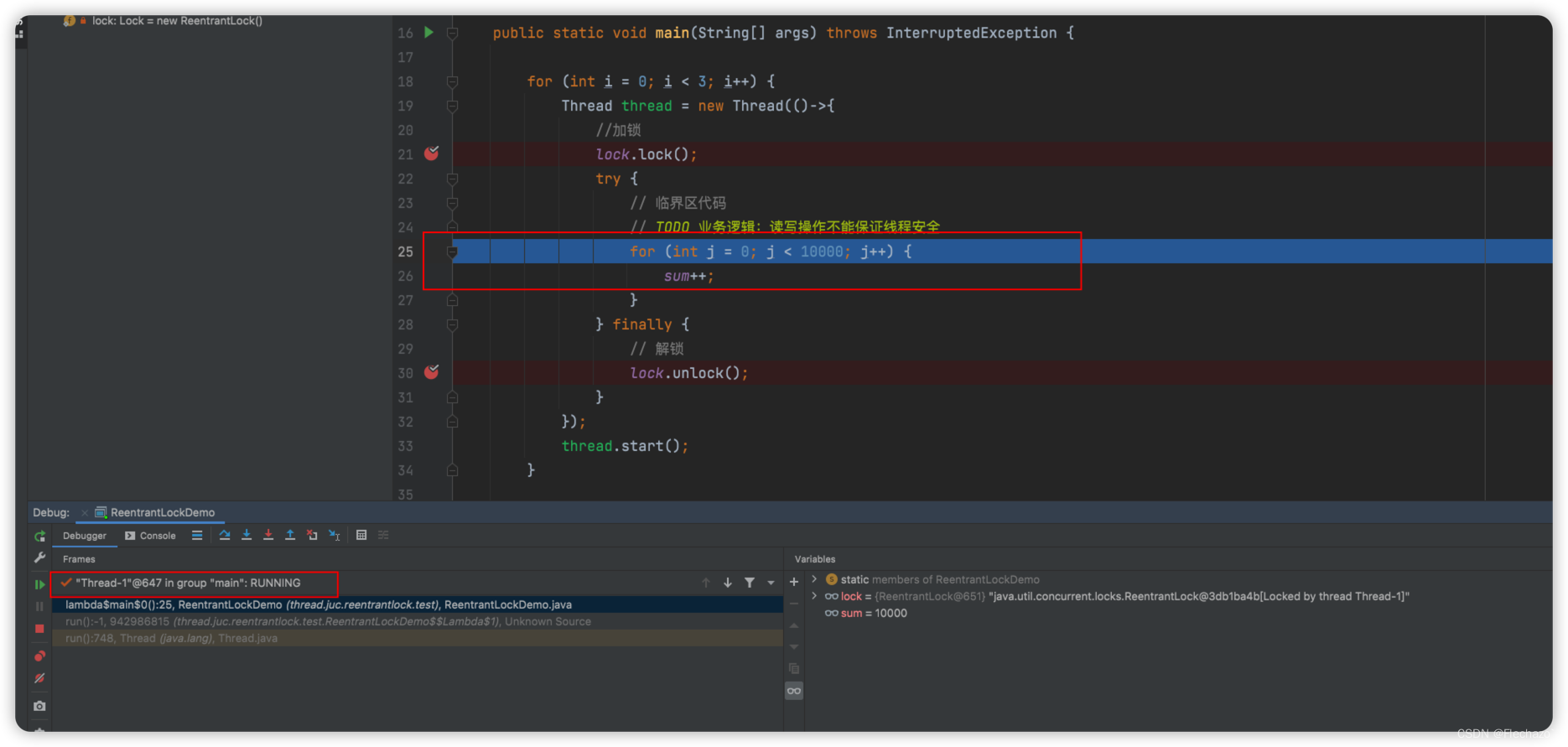The height and width of the screenshot is (747, 1568).
Task: Toggle breakpoint on line 21
Action: click(x=432, y=153)
